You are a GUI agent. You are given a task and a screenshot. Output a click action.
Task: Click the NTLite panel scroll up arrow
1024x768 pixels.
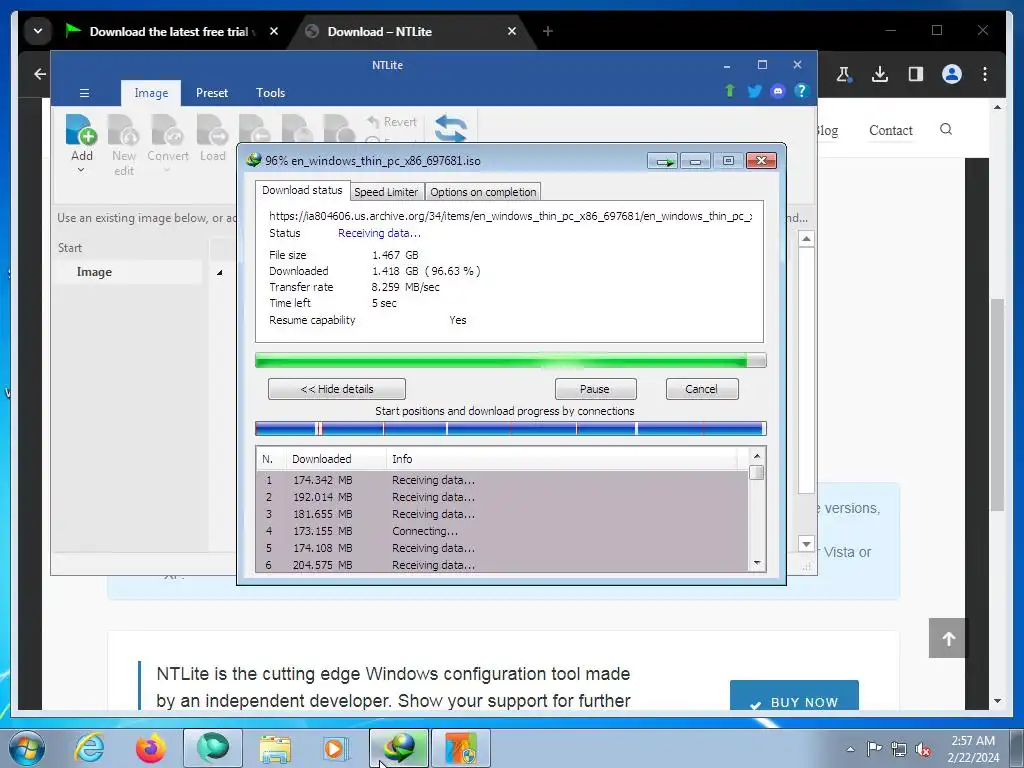point(807,239)
